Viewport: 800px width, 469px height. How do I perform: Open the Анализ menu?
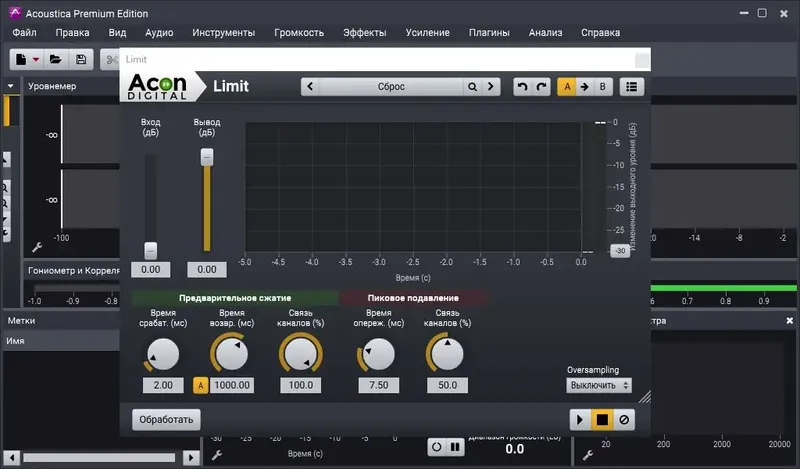[545, 33]
